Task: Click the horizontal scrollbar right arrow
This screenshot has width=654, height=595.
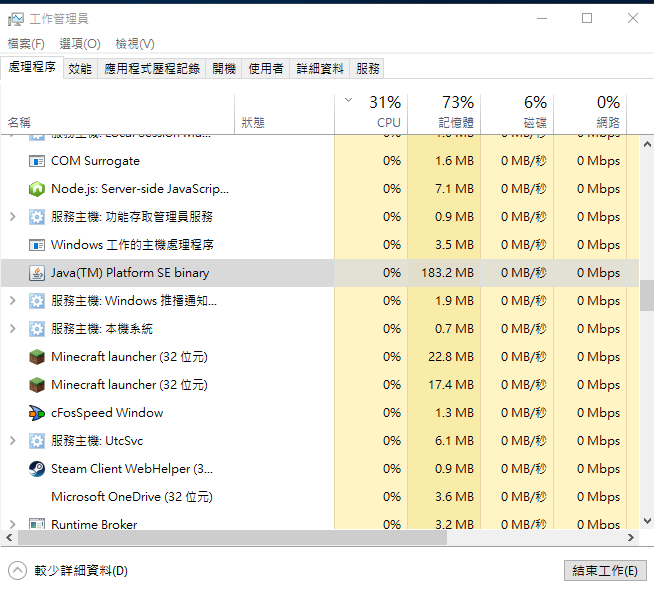Action: point(631,538)
